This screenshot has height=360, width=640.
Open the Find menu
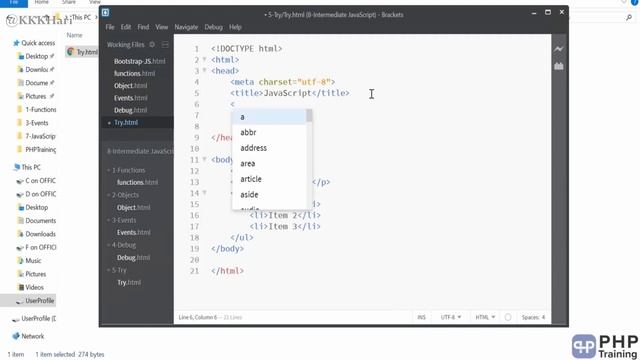tap(143, 27)
